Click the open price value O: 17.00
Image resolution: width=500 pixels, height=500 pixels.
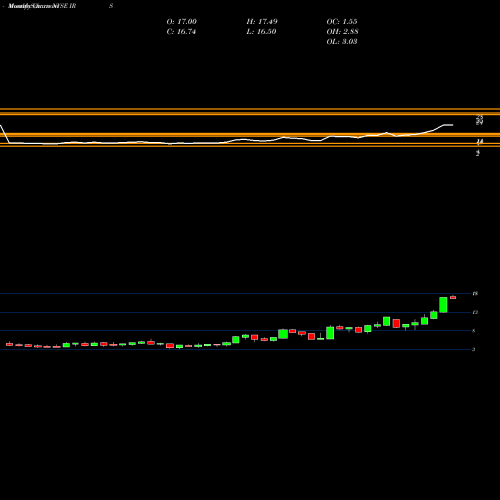[182, 22]
